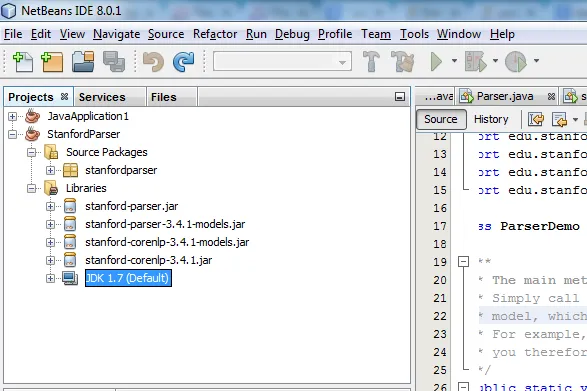Click the Save All toolbar icon

pos(114,62)
